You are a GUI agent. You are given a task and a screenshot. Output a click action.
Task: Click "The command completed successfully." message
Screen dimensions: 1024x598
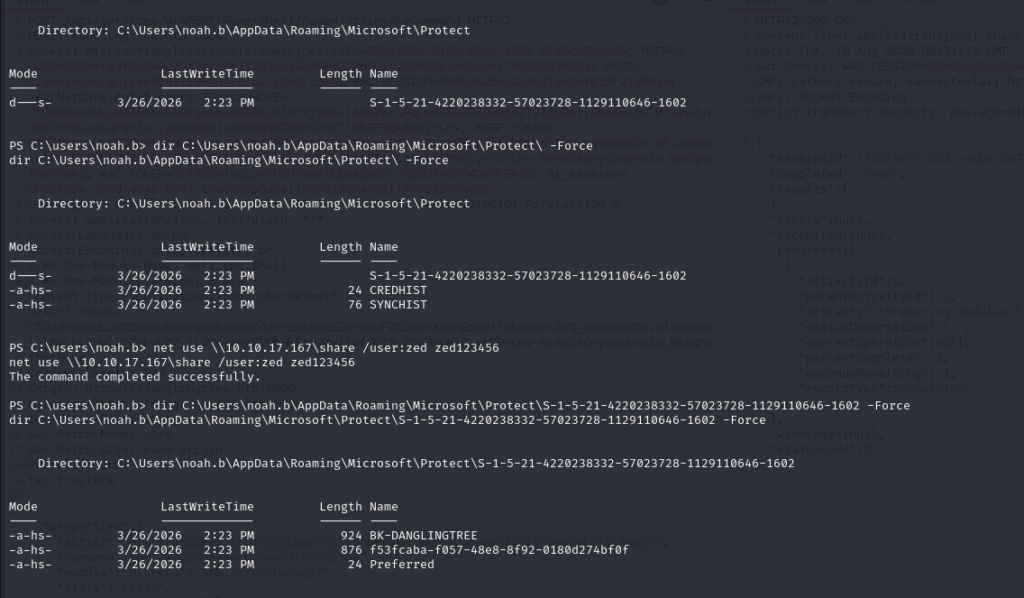pyautogui.click(x=135, y=377)
